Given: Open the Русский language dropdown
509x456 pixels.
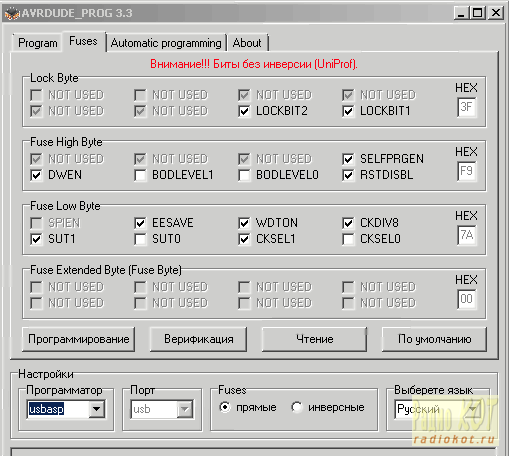Looking at the screenshot, I should click(473, 409).
